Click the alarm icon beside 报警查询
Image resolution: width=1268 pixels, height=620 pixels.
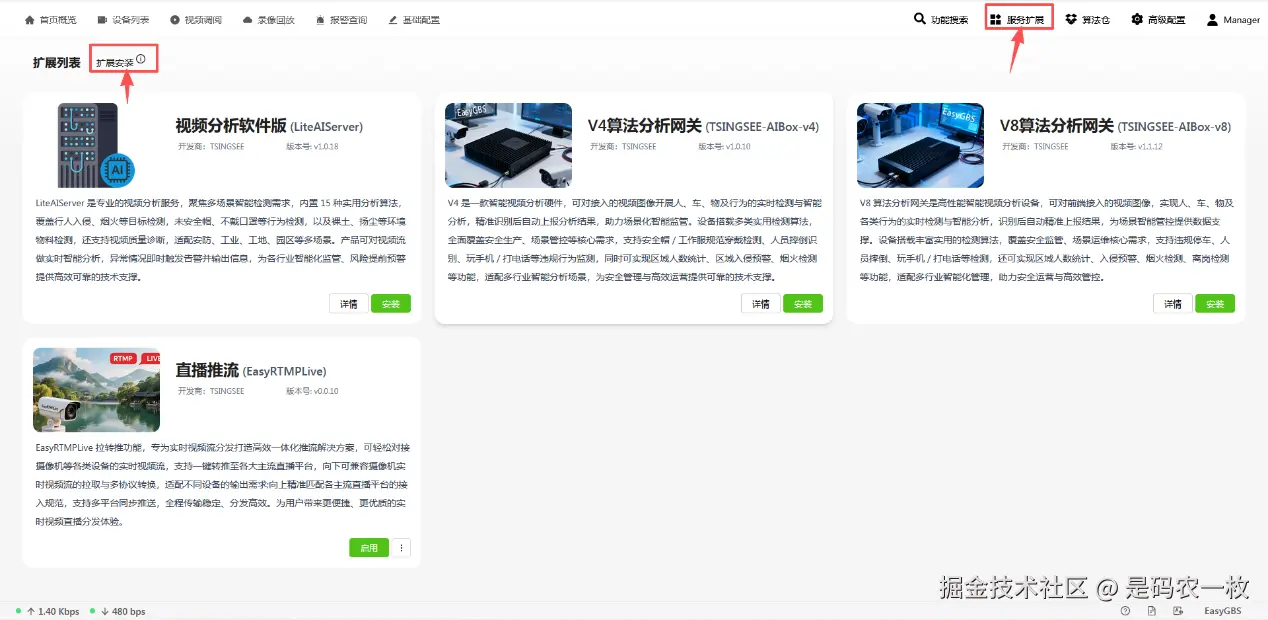(x=319, y=20)
